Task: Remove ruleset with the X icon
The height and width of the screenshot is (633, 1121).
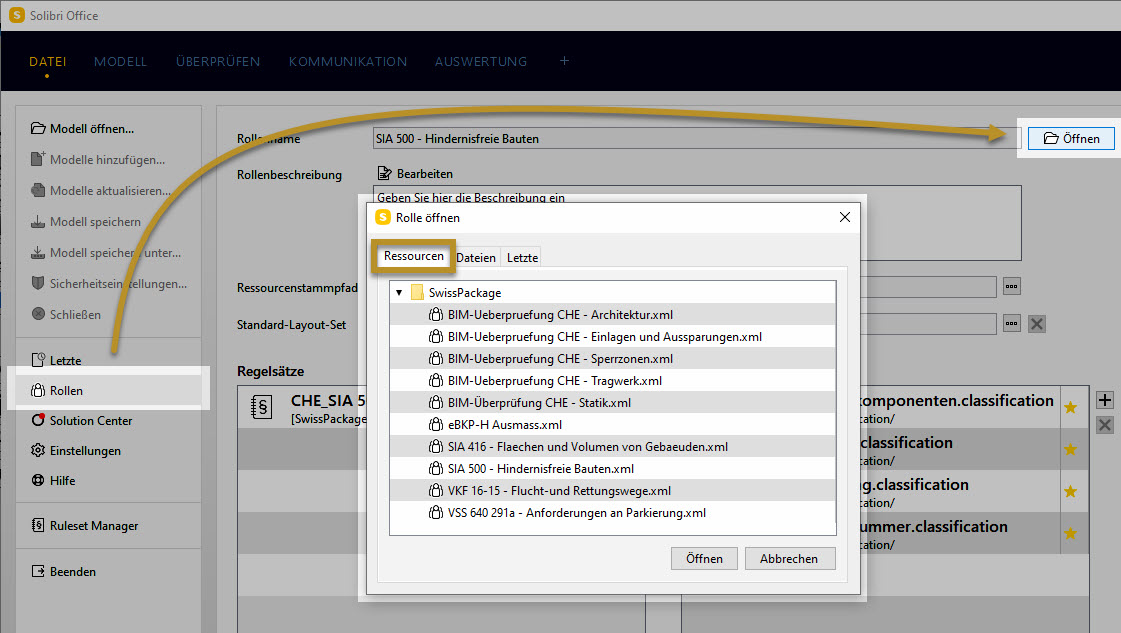Action: pyautogui.click(x=1105, y=425)
